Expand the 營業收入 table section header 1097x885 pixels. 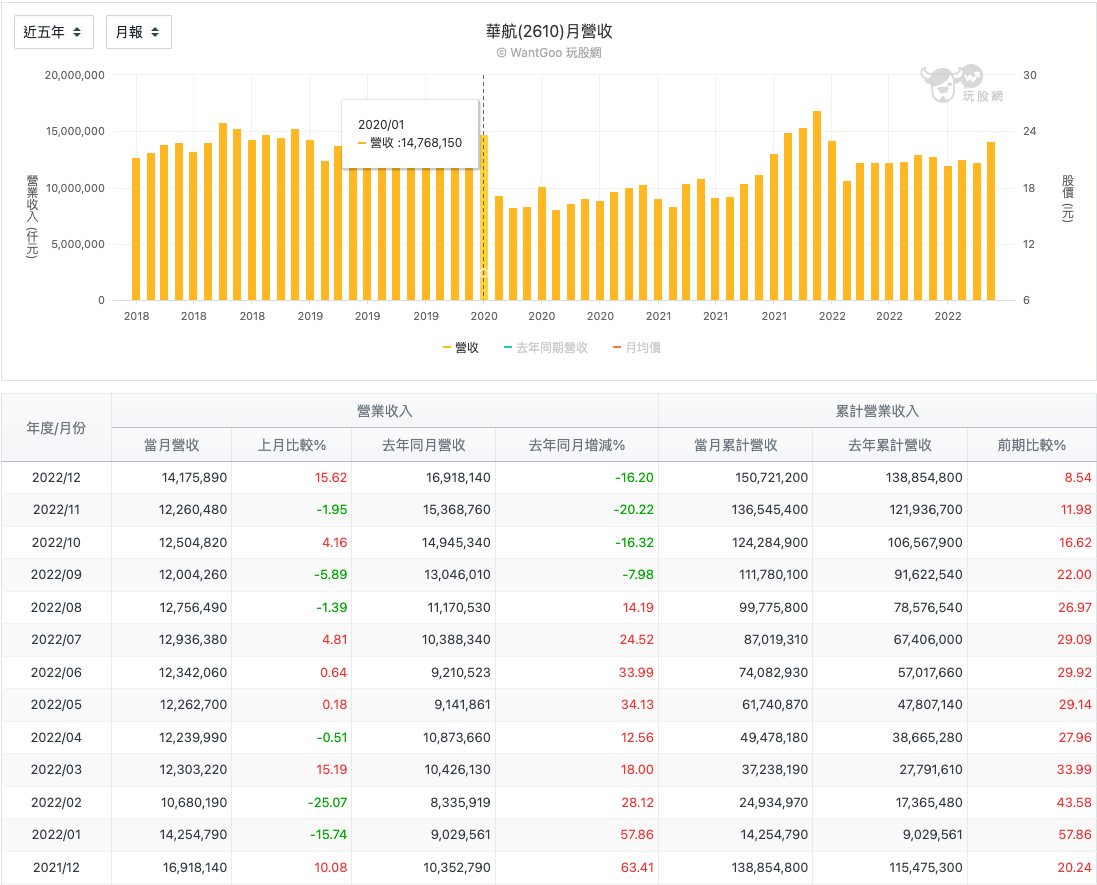(x=385, y=410)
